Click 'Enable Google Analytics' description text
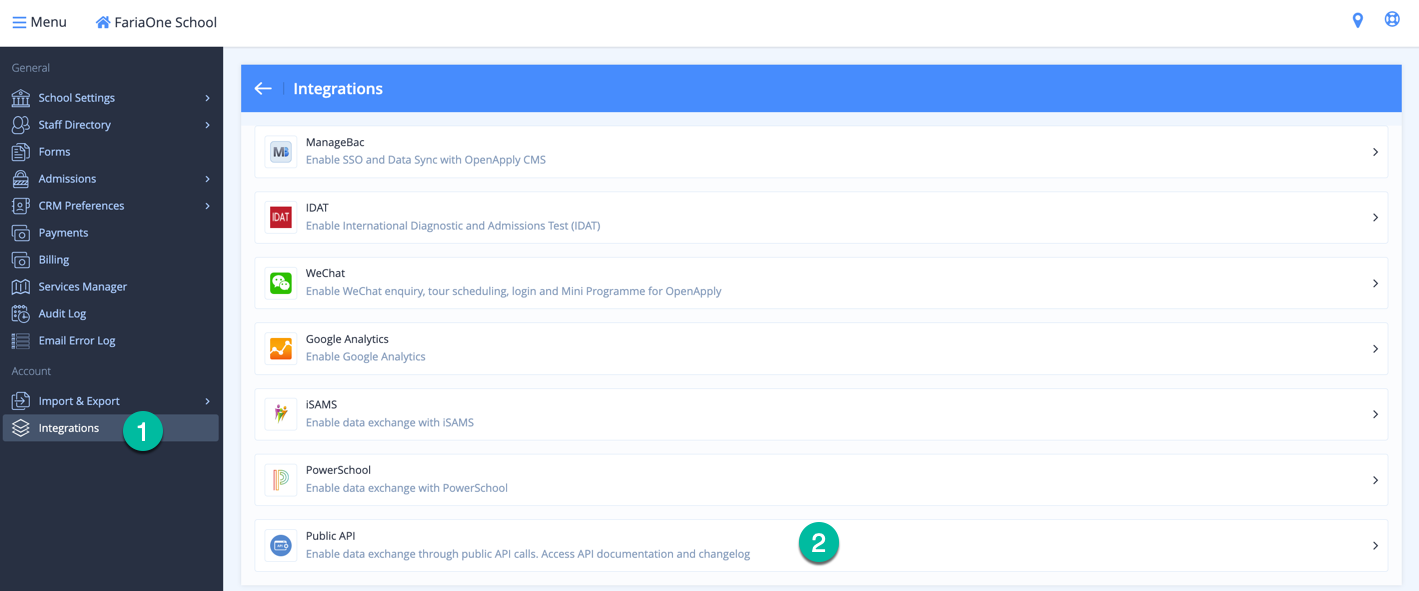Image resolution: width=1419 pixels, height=591 pixels. (366, 357)
